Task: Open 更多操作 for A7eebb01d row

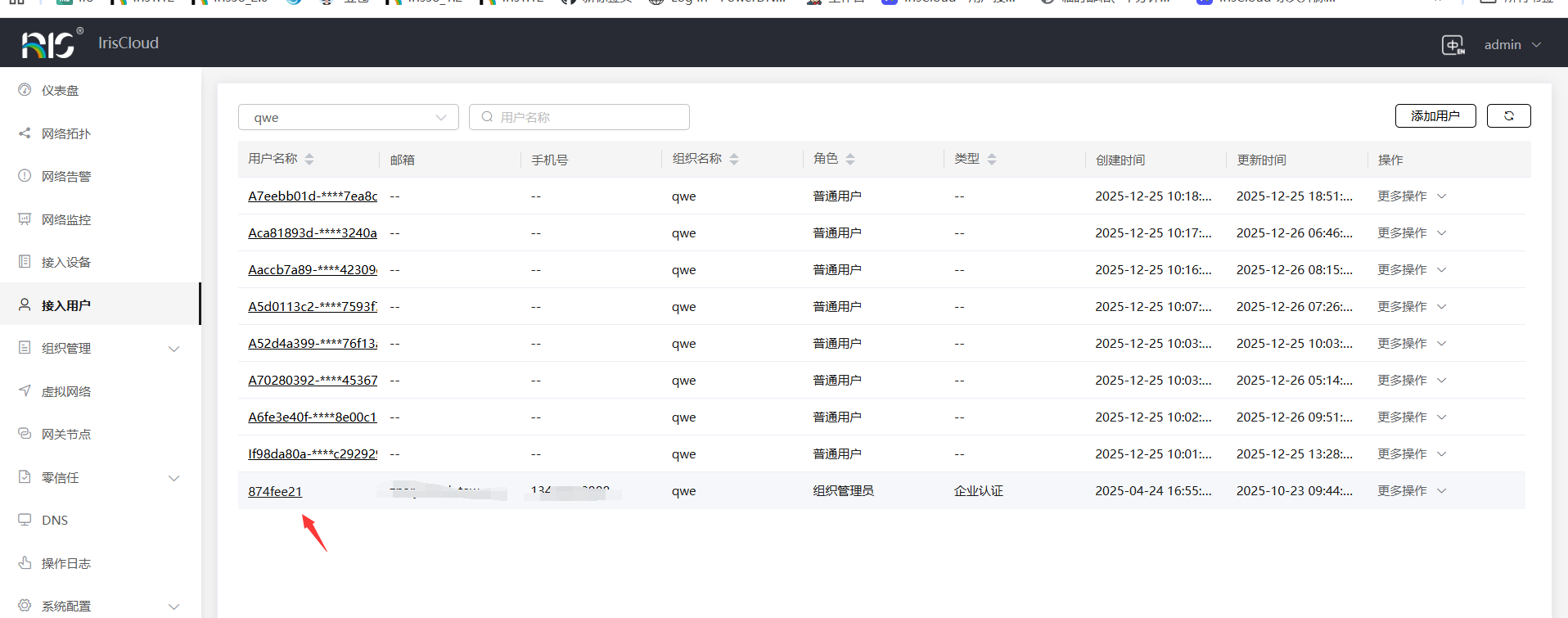Action: pyautogui.click(x=1412, y=196)
